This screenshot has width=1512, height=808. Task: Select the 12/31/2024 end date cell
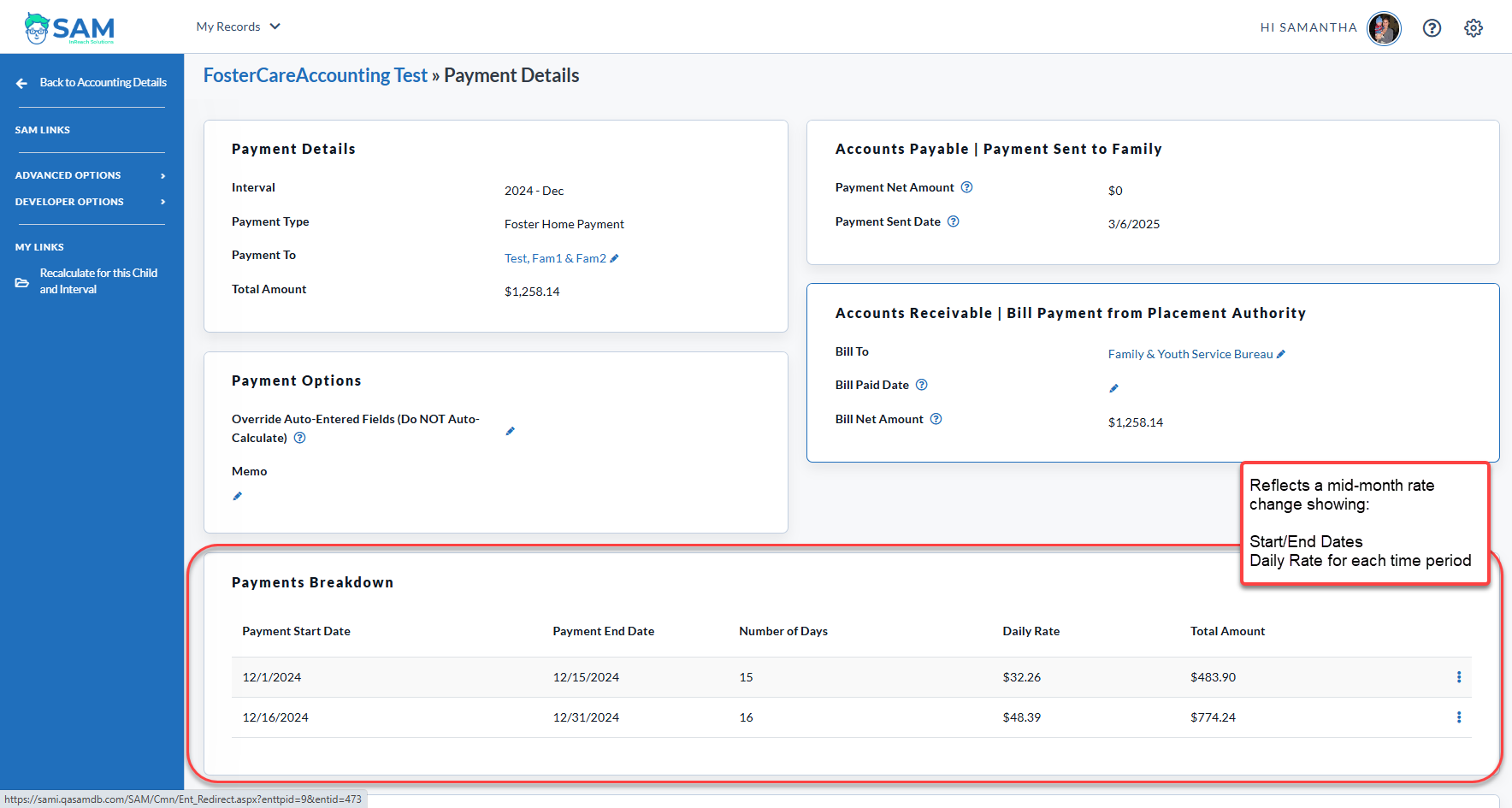[x=586, y=717]
